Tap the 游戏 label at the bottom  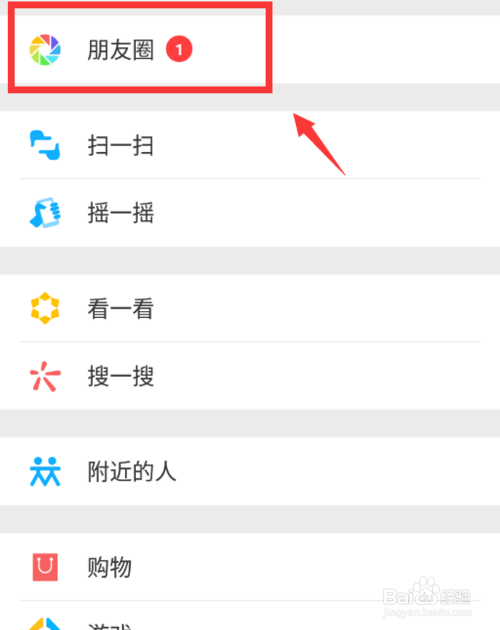110,626
